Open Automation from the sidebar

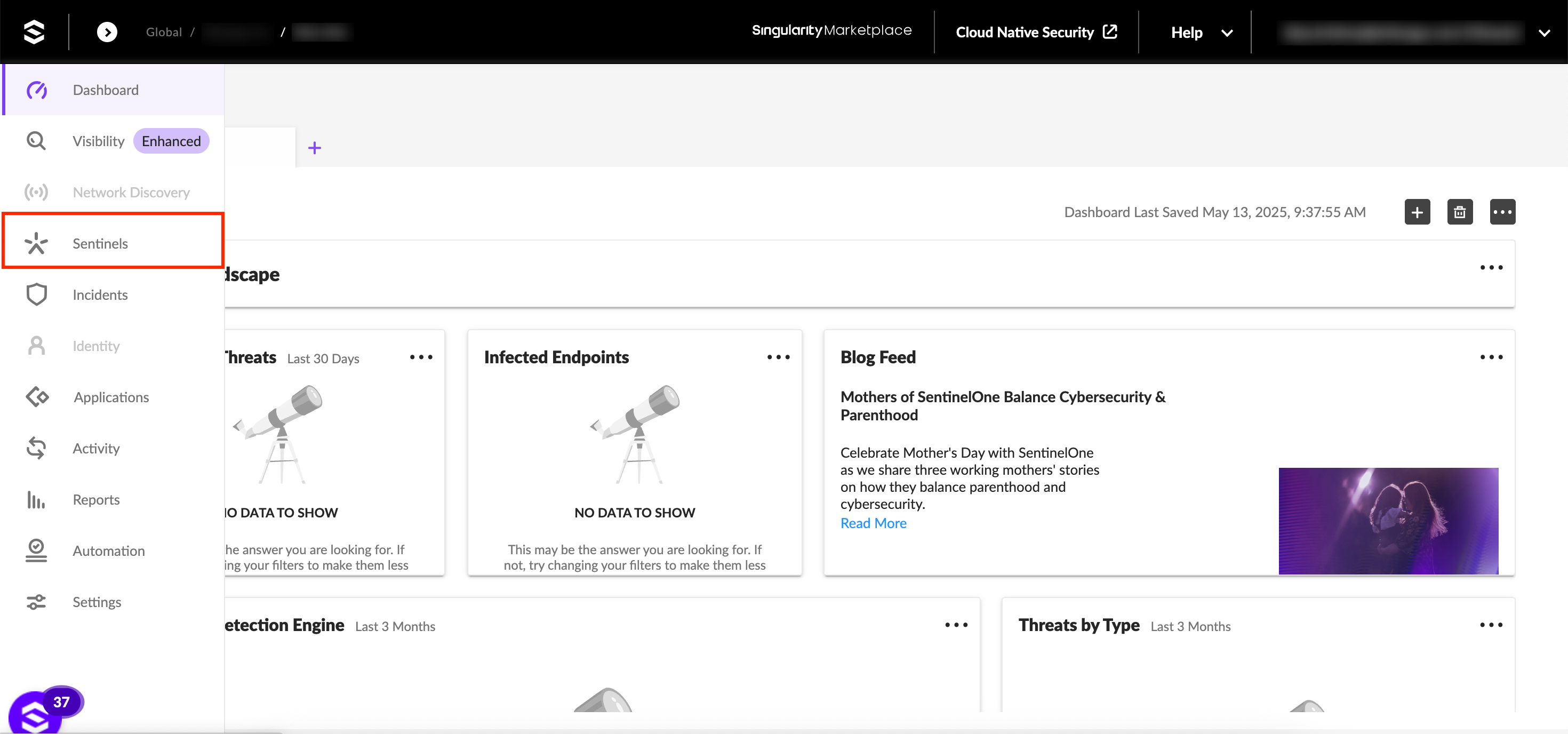(x=113, y=551)
